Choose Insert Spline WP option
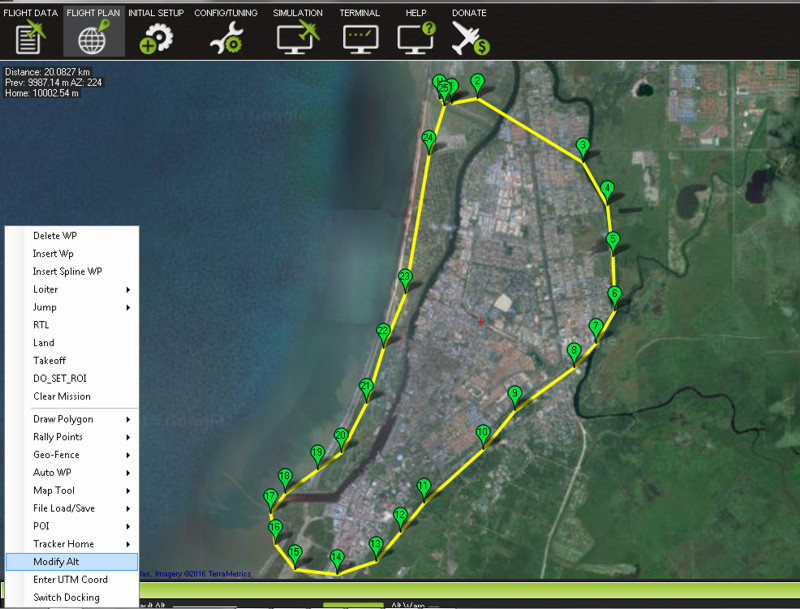800x609 pixels. click(71, 271)
